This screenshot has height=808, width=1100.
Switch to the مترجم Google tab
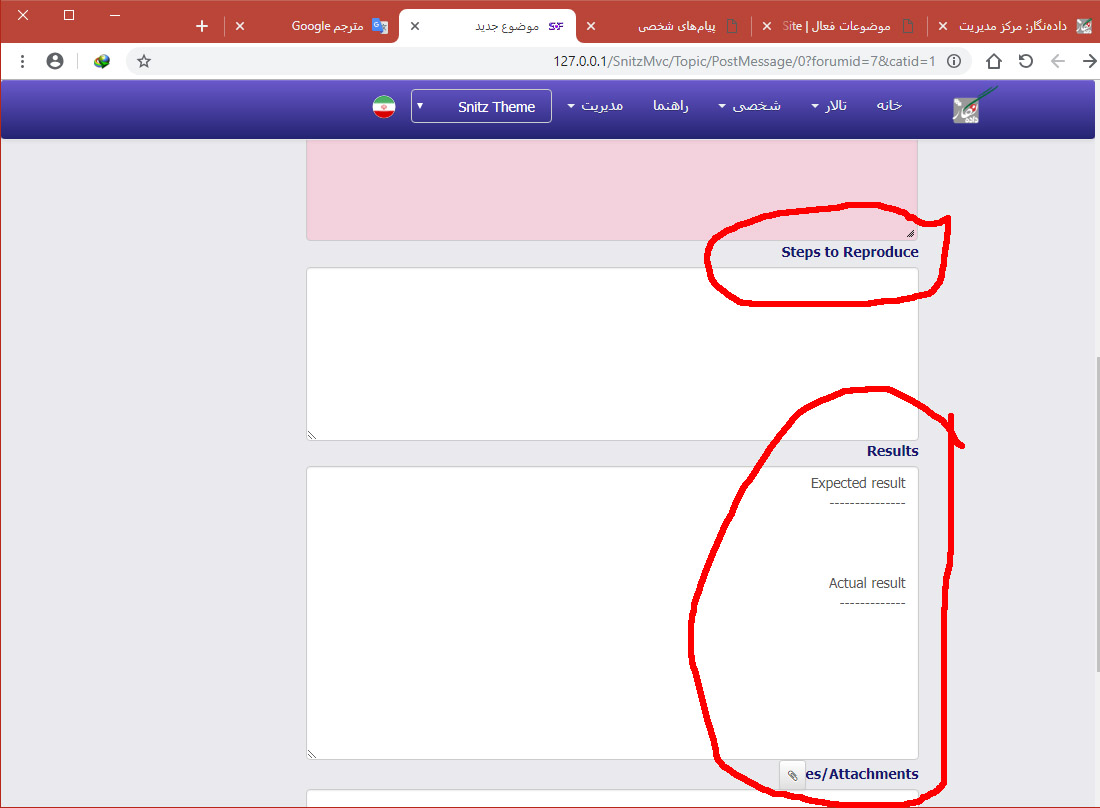point(328,26)
